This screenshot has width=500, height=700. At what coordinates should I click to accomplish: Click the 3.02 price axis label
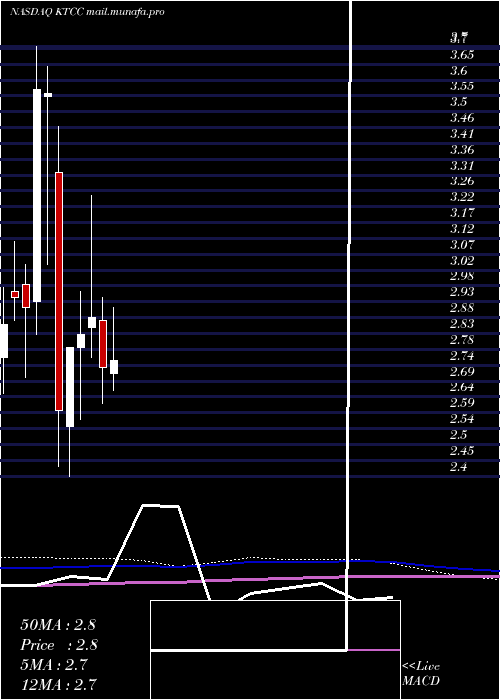pyautogui.click(x=462, y=260)
